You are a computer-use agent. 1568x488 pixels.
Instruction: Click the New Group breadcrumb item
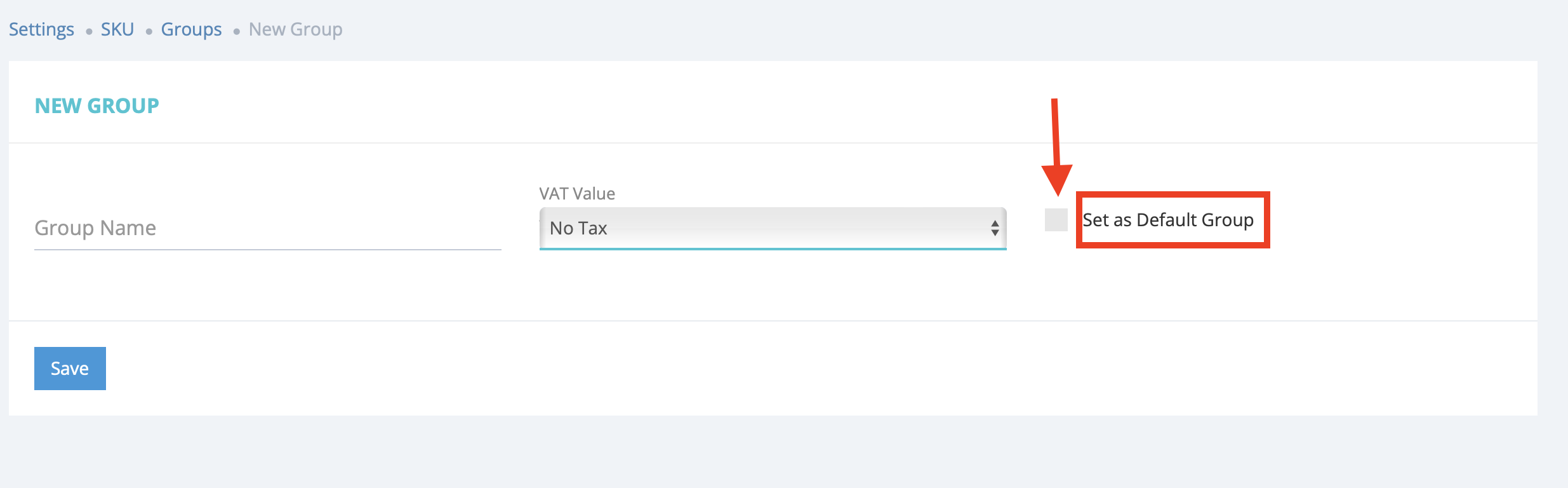295,29
